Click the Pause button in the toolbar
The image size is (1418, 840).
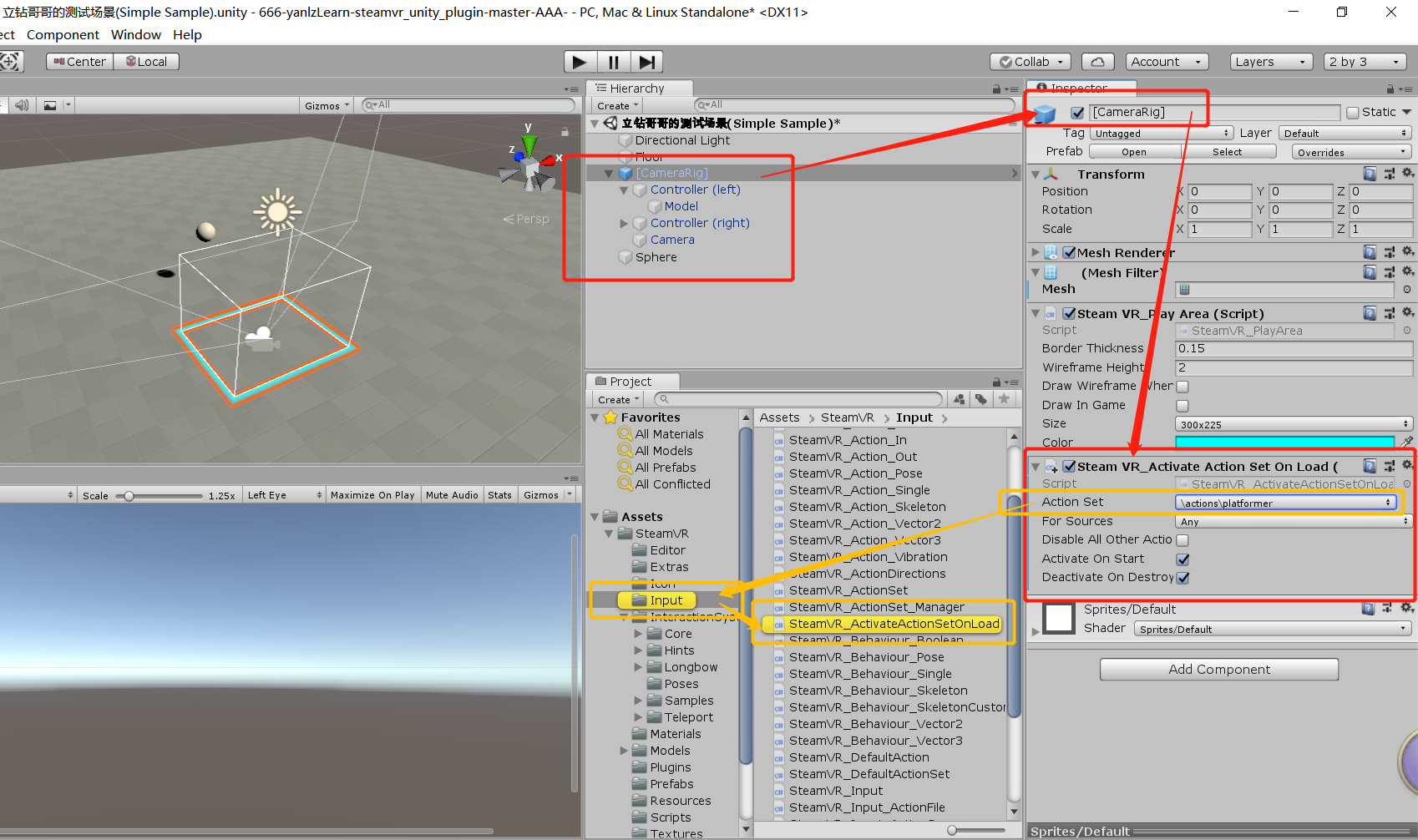point(614,61)
